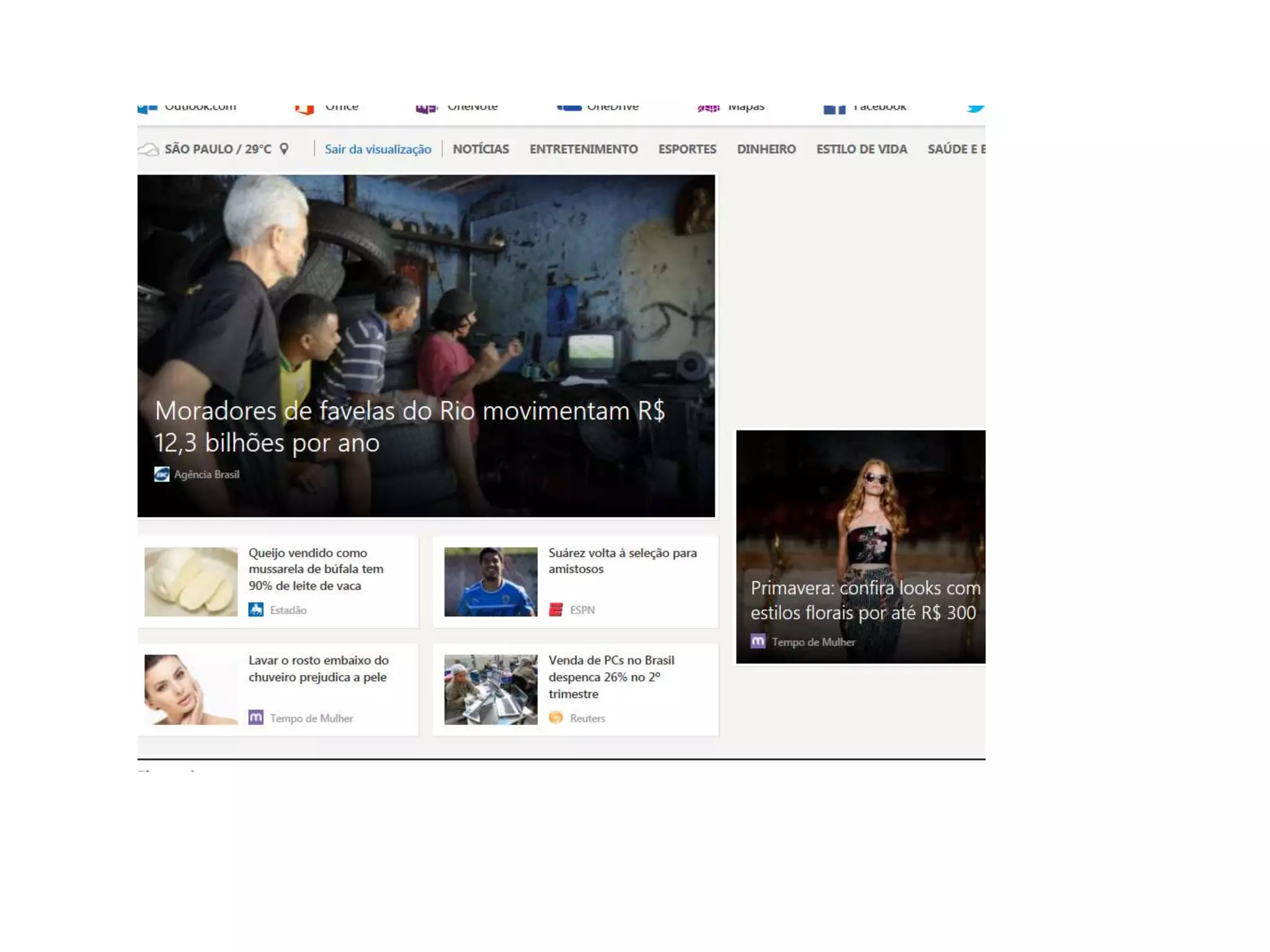
Task: Open the Office icon shortcut
Action: coord(304,110)
